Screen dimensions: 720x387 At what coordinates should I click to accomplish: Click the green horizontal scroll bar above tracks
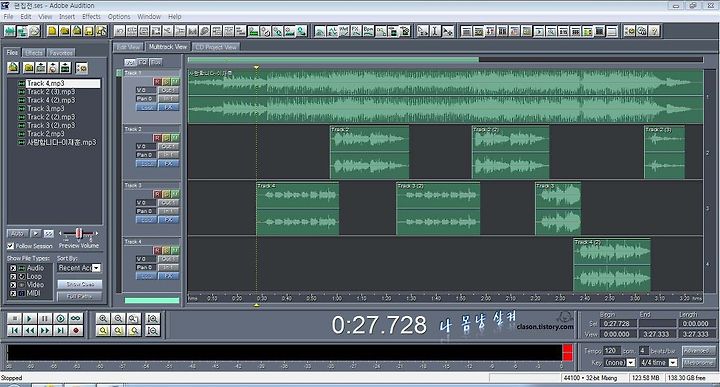pyautogui.click(x=333, y=60)
